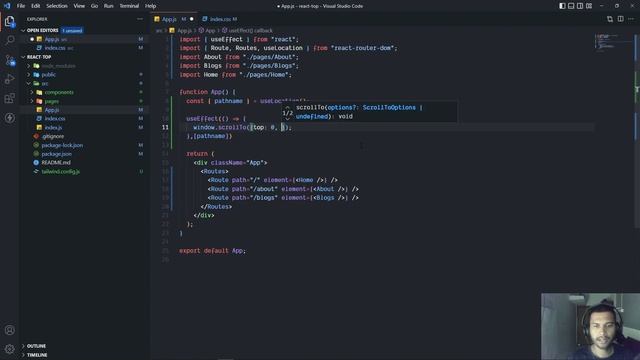Open index.js in the src folder
This screenshot has height=360, width=640.
tap(84, 127)
